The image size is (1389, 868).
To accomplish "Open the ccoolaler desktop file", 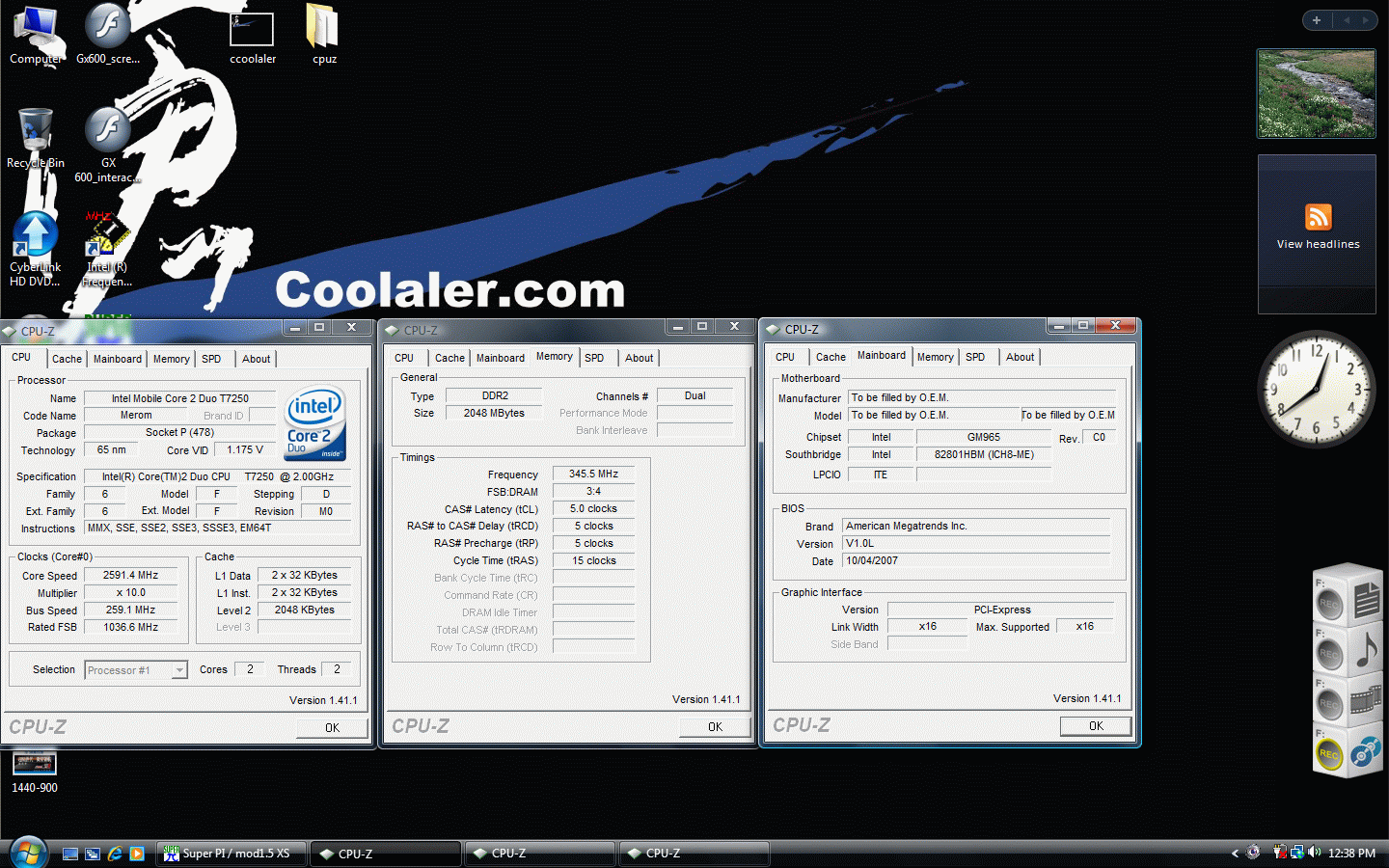I will (252, 37).
